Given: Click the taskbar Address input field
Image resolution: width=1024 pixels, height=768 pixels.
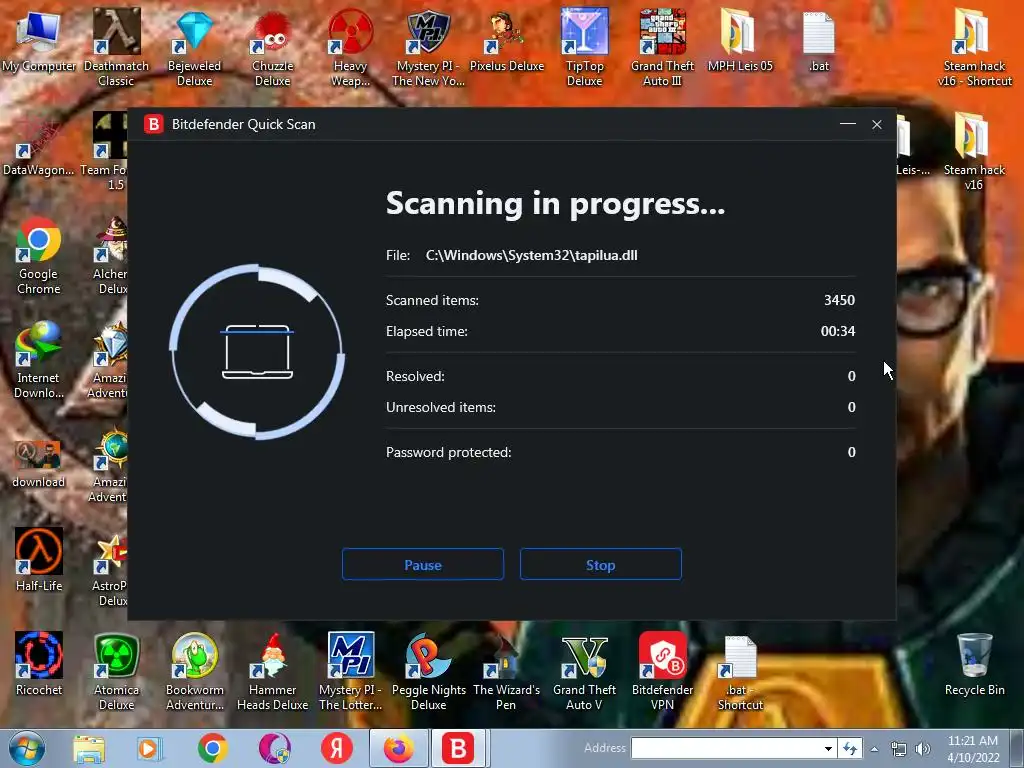Looking at the screenshot, I should tap(725, 748).
